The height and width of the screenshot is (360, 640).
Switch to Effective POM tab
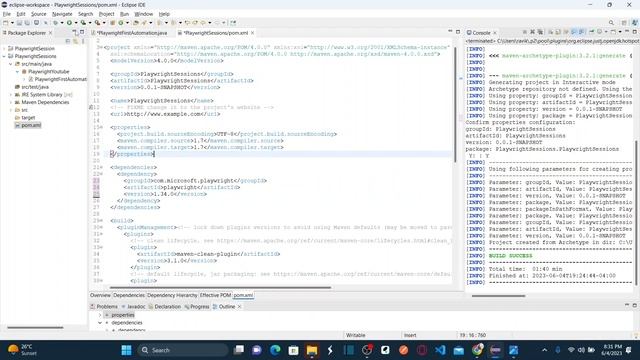pyautogui.click(x=215, y=295)
